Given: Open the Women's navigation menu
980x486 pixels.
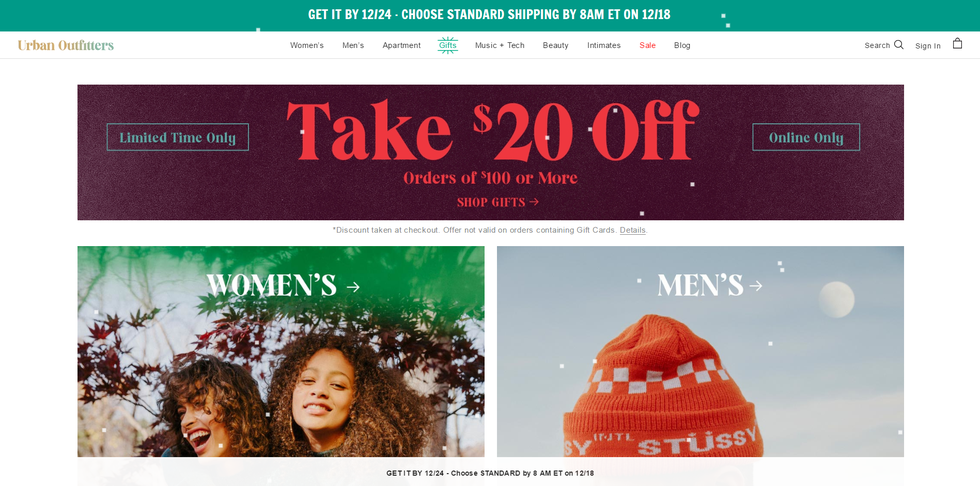Looking at the screenshot, I should [x=306, y=46].
